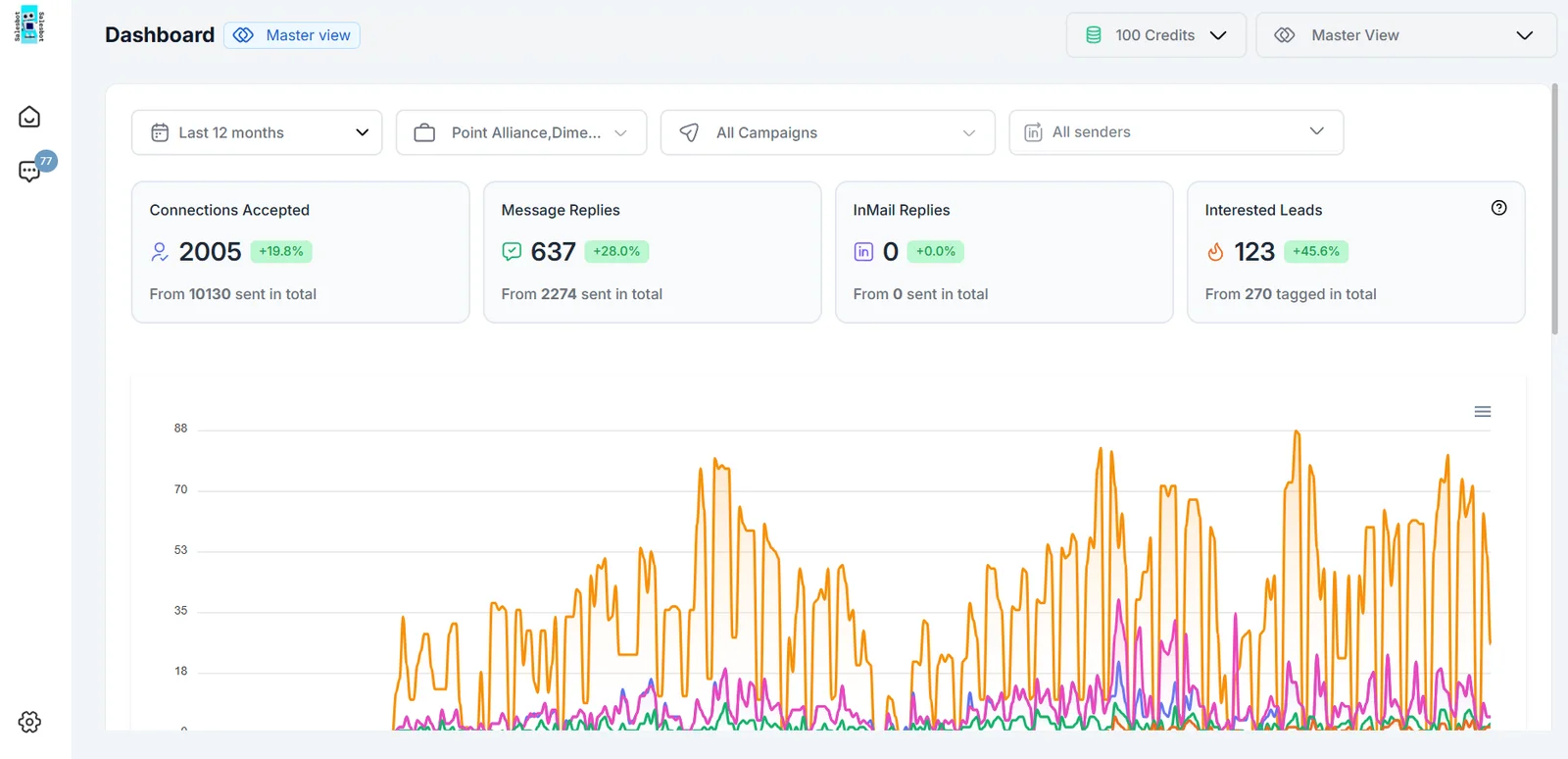Click the 53 y-axis label on chart
This screenshot has width=1568, height=759.
click(180, 550)
